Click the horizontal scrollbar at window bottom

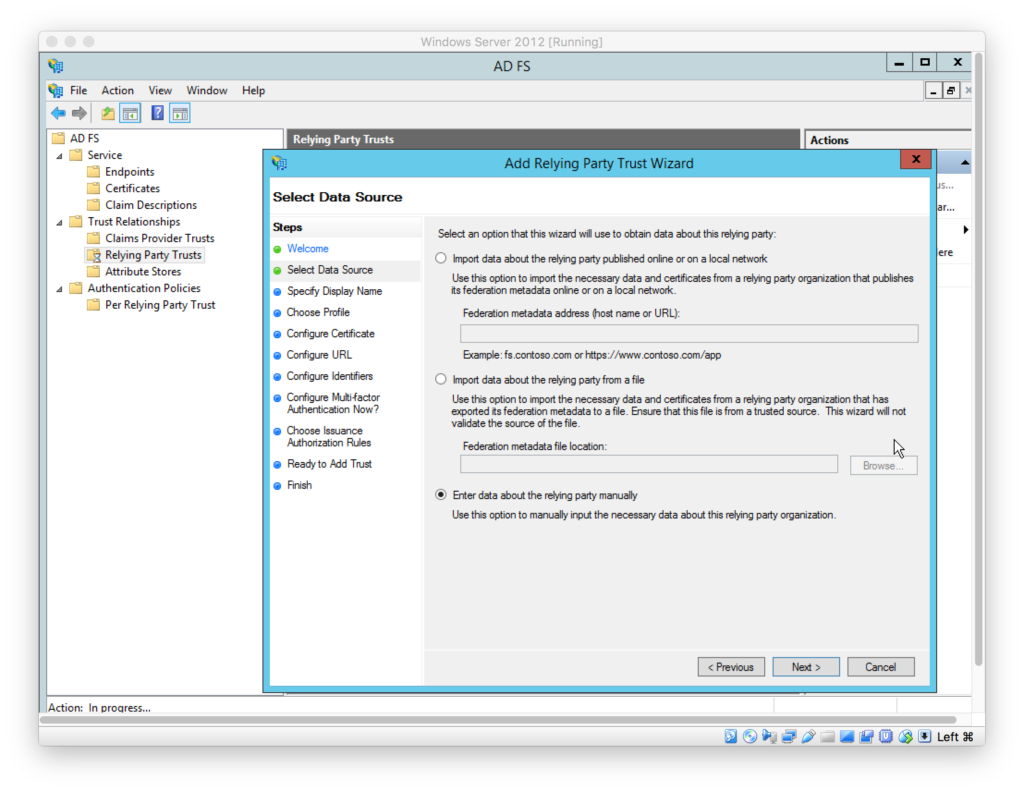click(498, 720)
